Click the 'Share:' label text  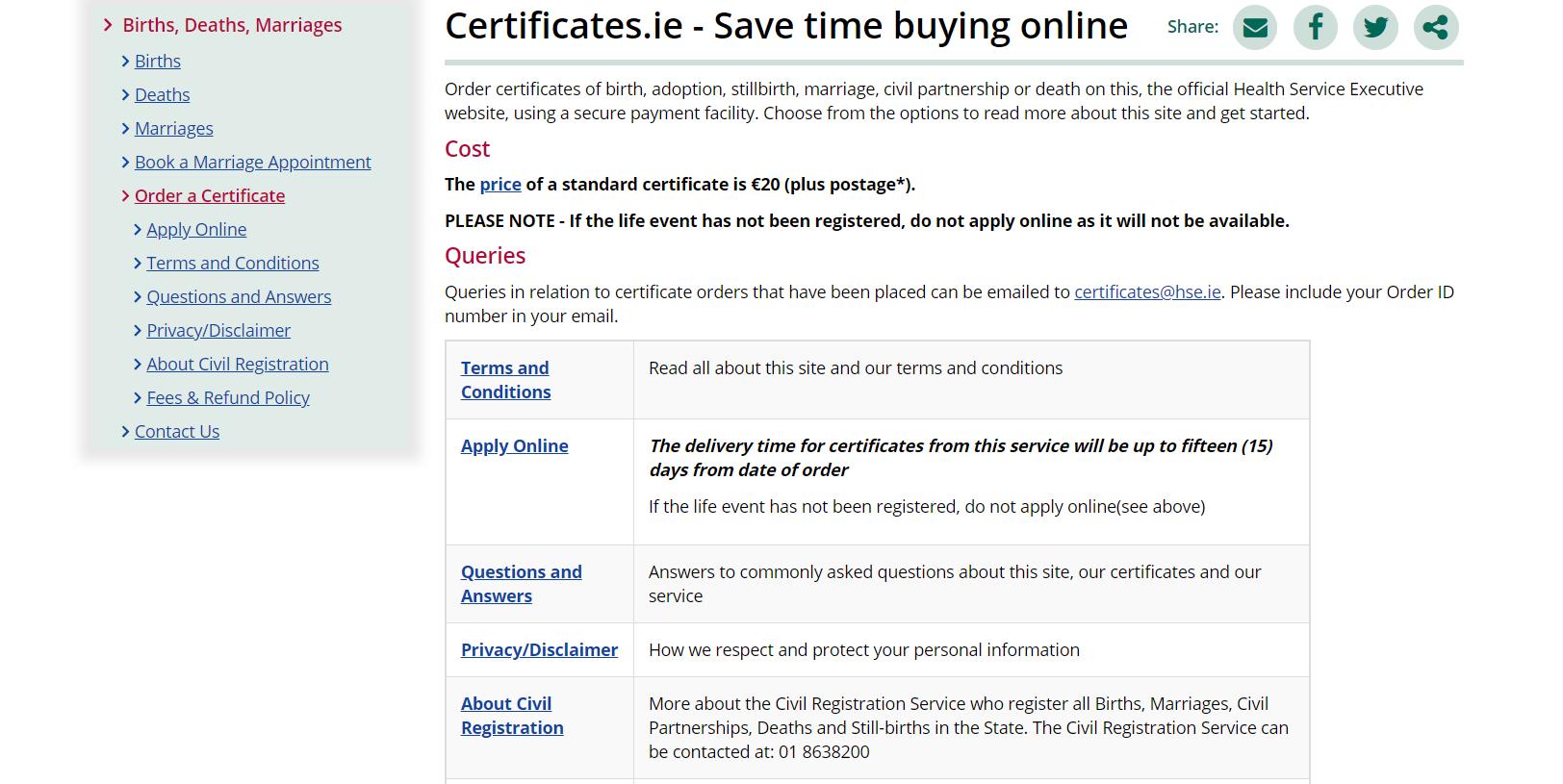coord(1192,27)
